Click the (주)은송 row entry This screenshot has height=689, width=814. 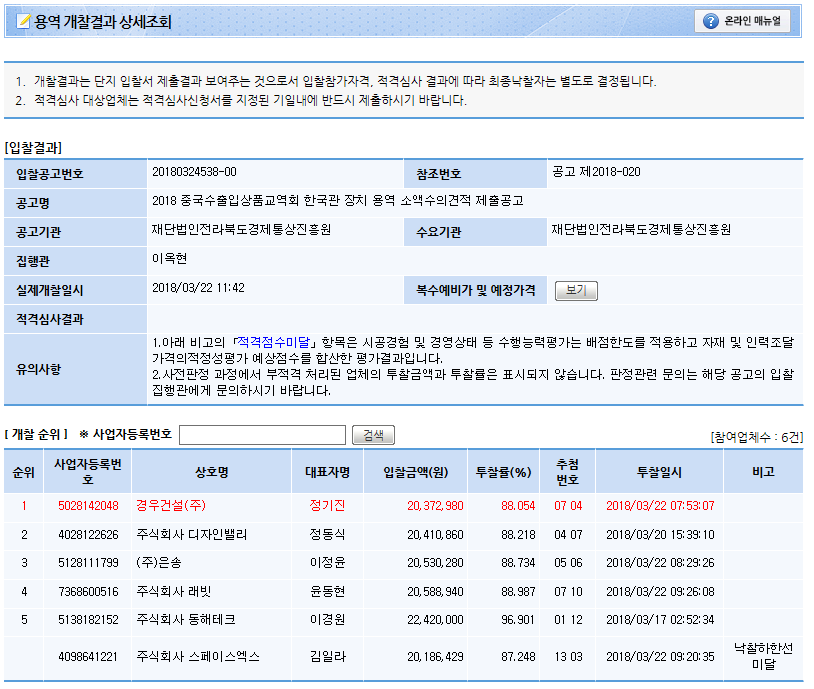point(160,563)
